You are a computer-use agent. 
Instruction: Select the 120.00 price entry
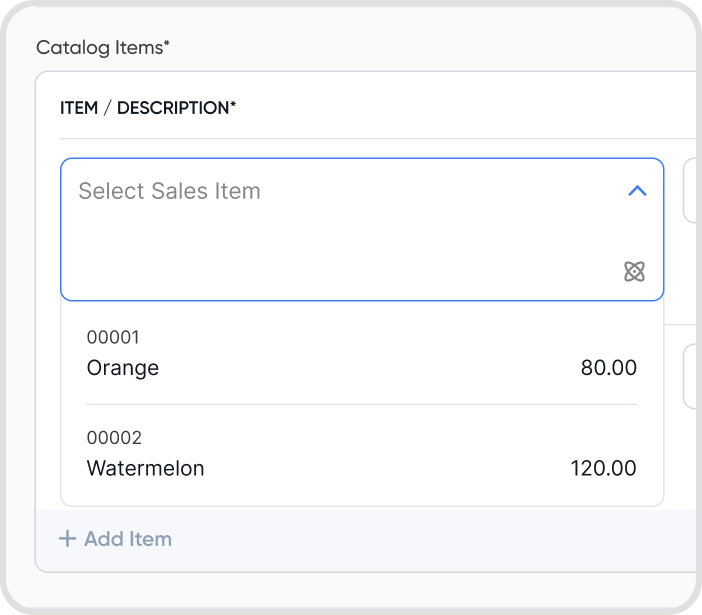pos(603,468)
